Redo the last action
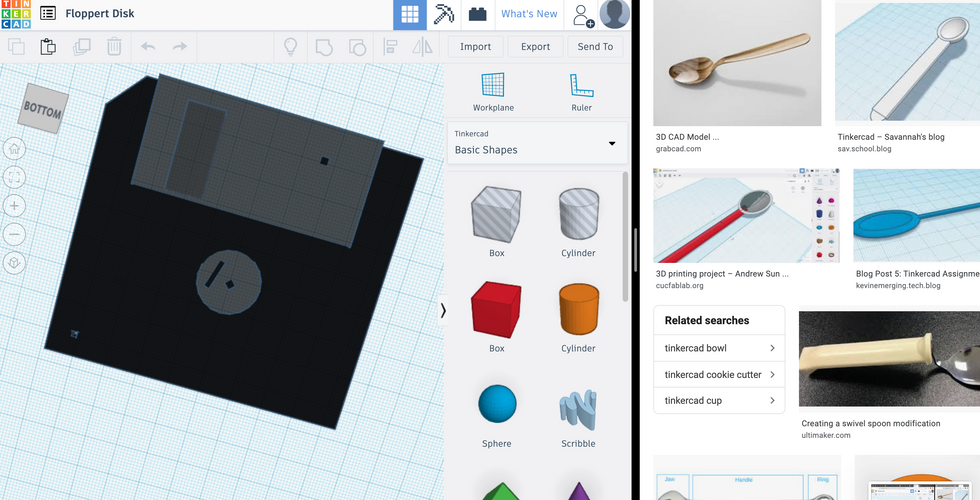Image resolution: width=980 pixels, height=500 pixels. [180, 47]
